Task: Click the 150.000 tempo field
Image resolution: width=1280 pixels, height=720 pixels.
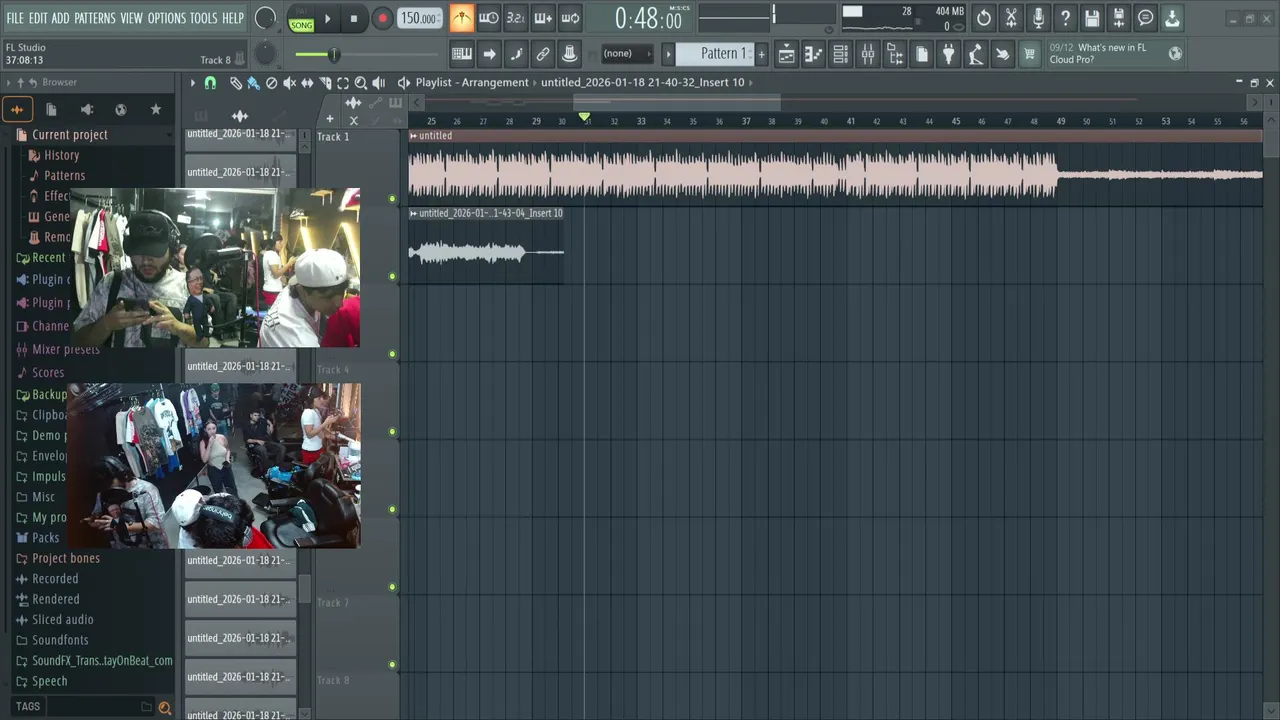Action: pyautogui.click(x=419, y=18)
